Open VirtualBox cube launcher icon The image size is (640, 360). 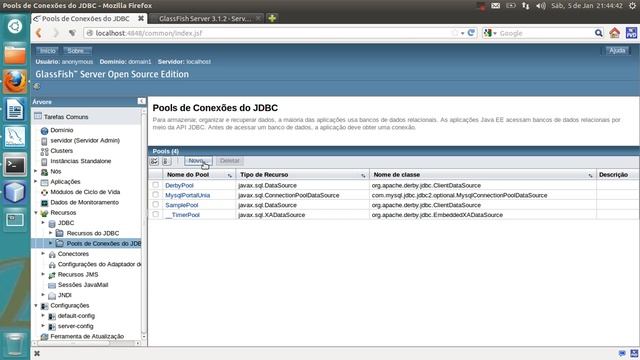pos(15,192)
